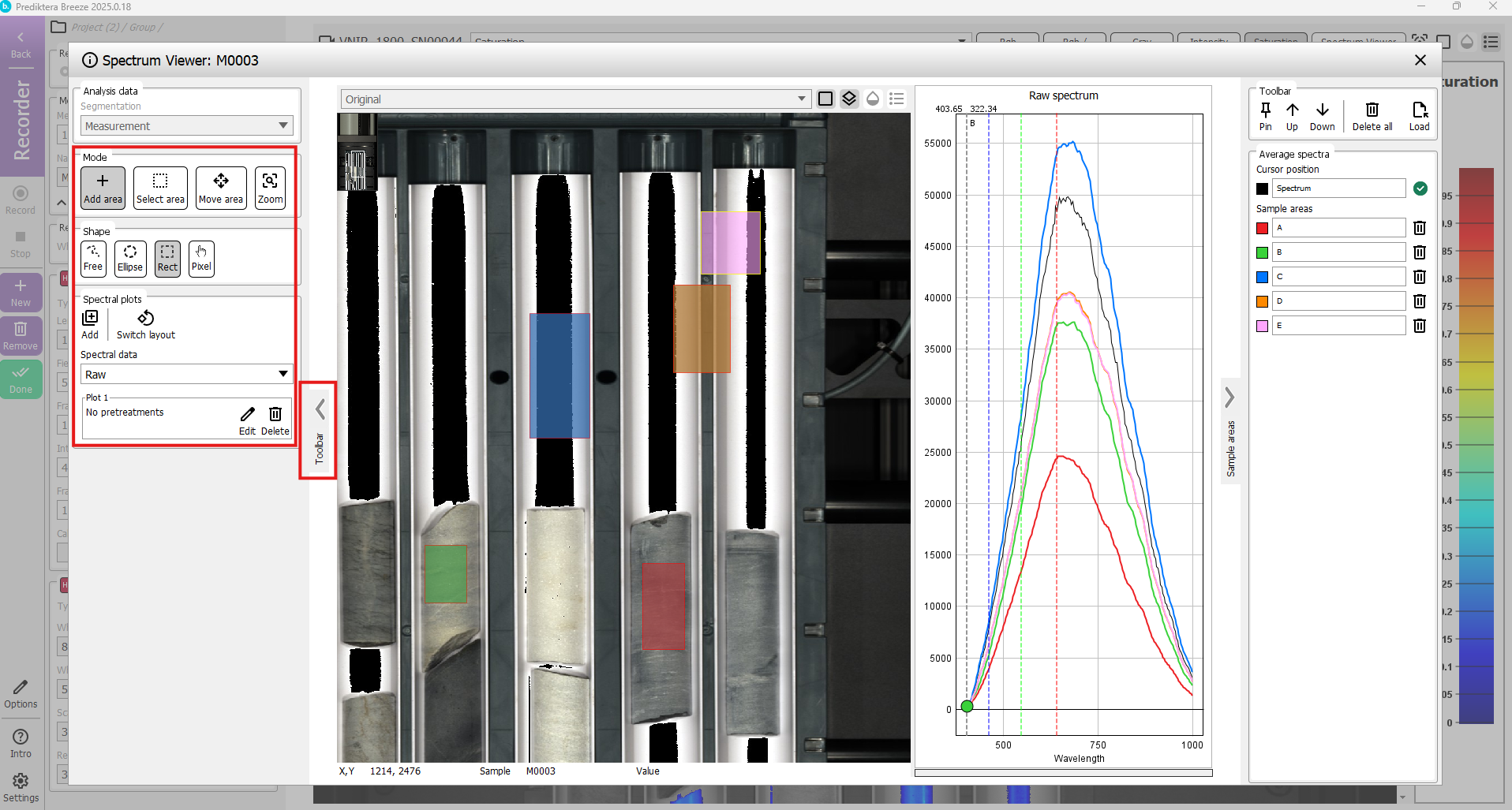This screenshot has height=810, width=1512.
Task: Click the red color swatch for area A
Action: pos(1262,228)
